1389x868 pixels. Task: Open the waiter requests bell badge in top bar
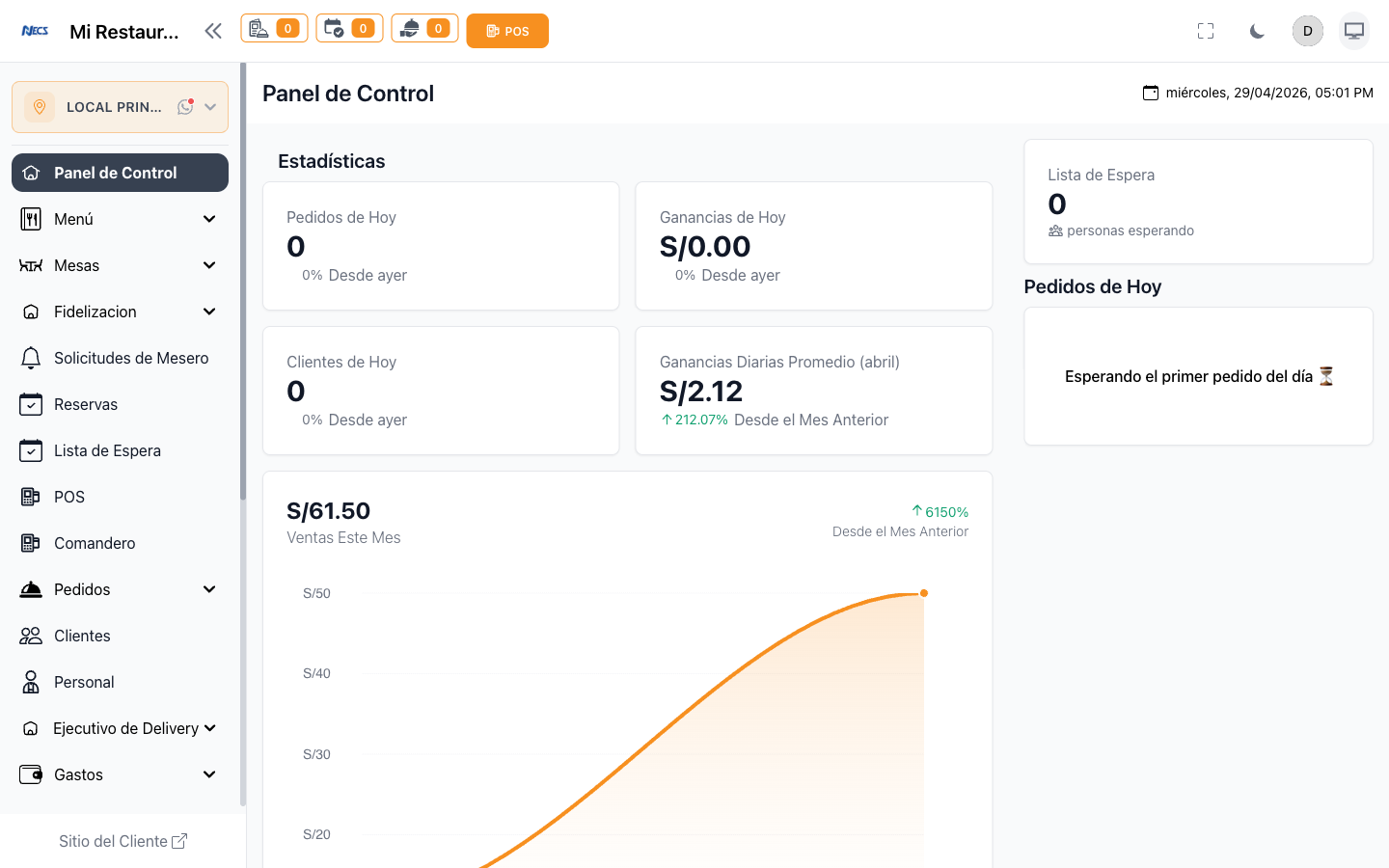click(424, 29)
